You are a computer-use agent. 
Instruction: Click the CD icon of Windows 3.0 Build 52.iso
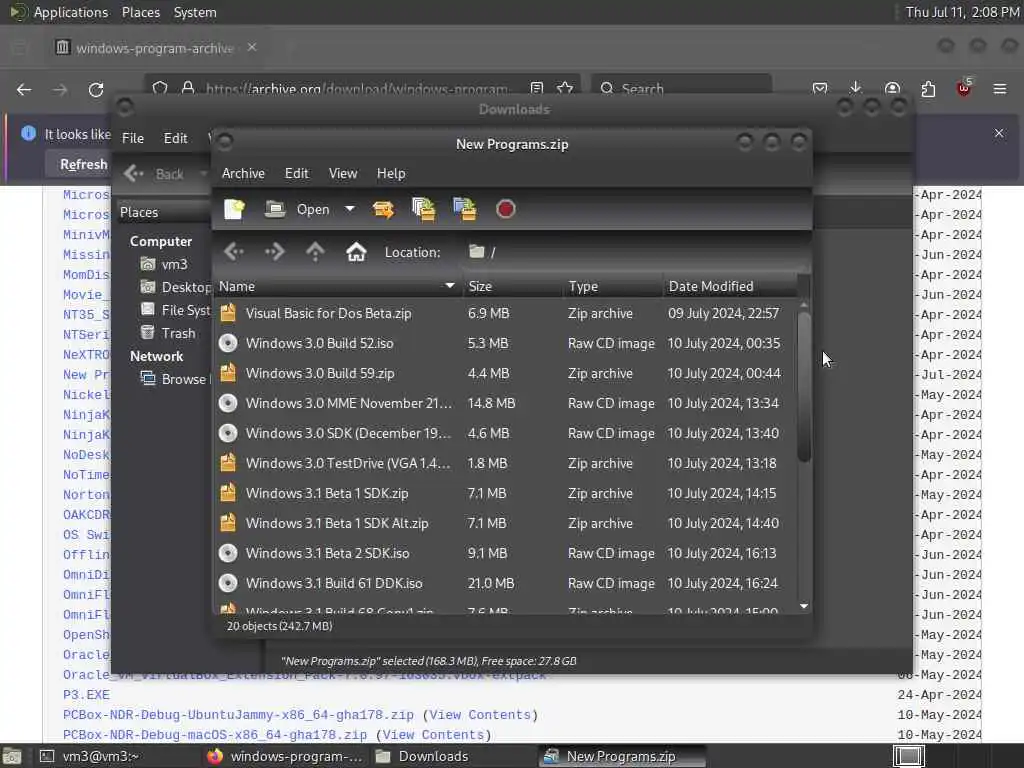(228, 344)
